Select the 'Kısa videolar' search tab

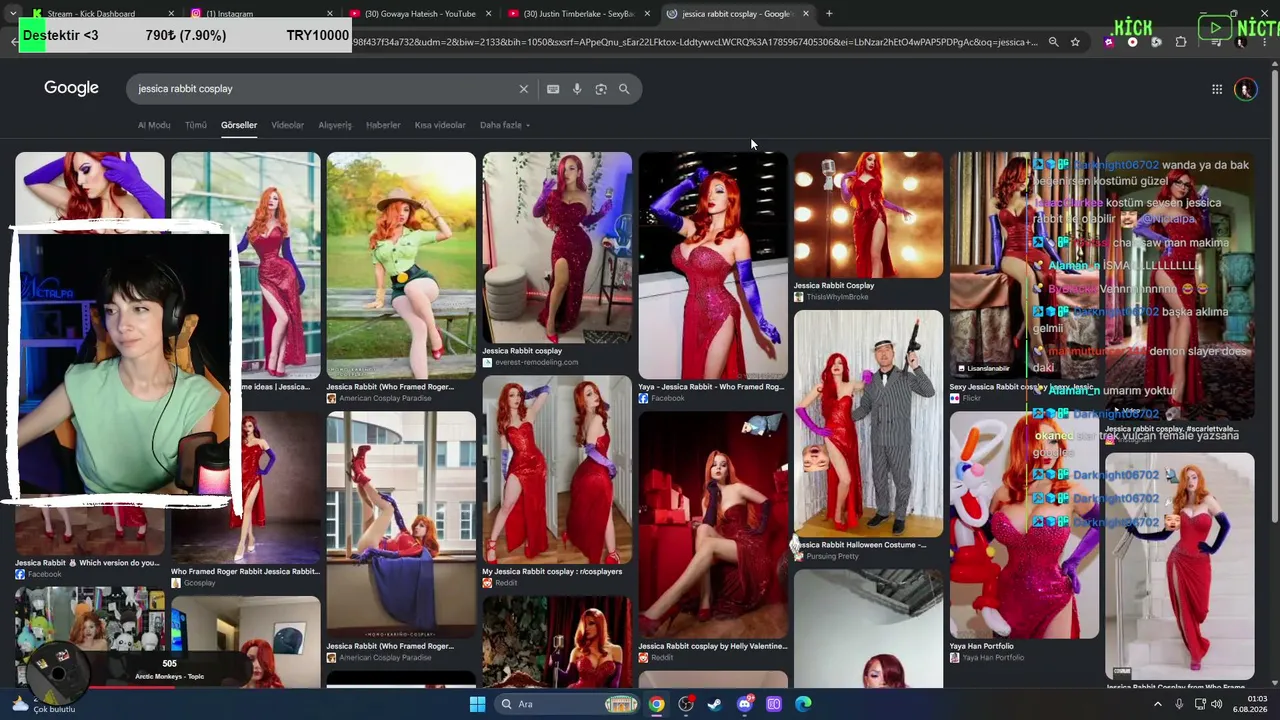[440, 125]
